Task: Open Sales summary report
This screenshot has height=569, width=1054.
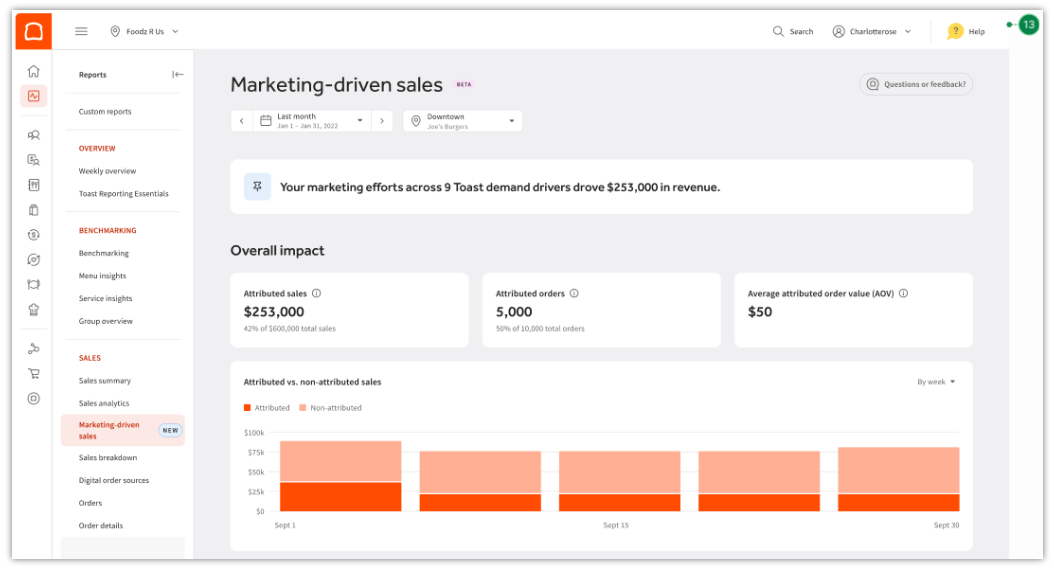Action: pyautogui.click(x=105, y=381)
